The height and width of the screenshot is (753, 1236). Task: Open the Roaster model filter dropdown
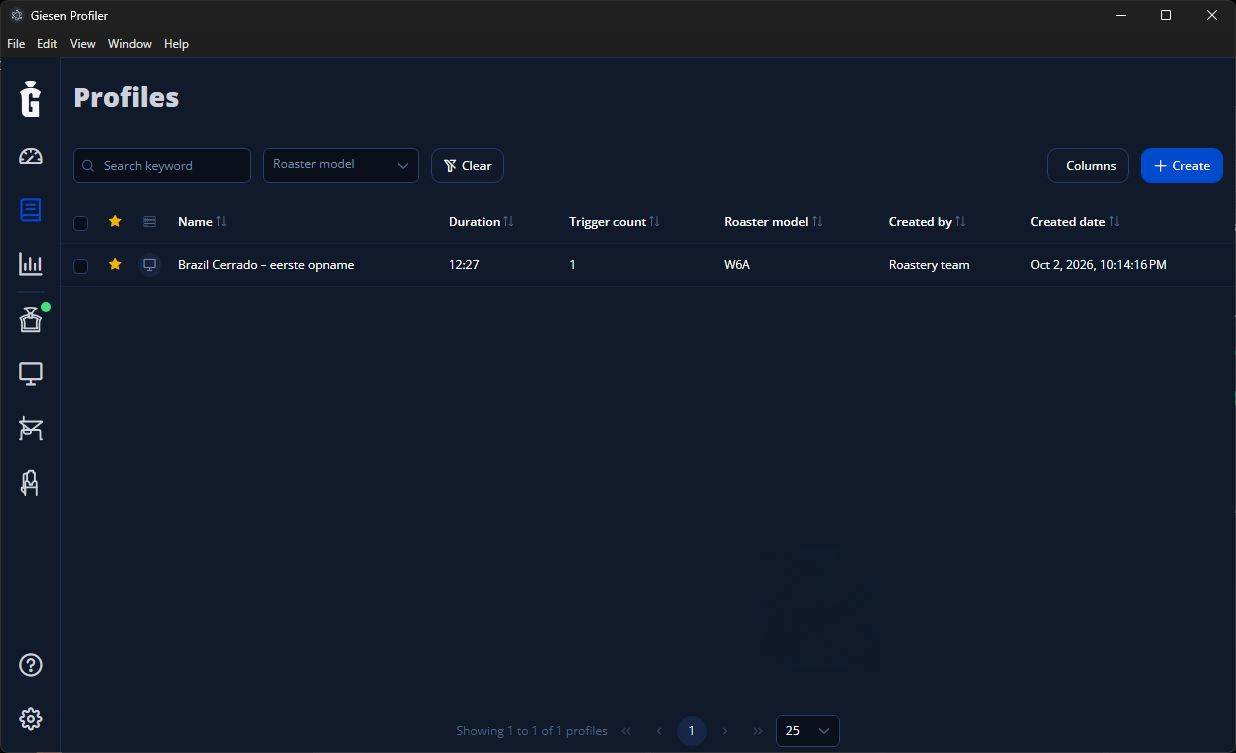341,165
